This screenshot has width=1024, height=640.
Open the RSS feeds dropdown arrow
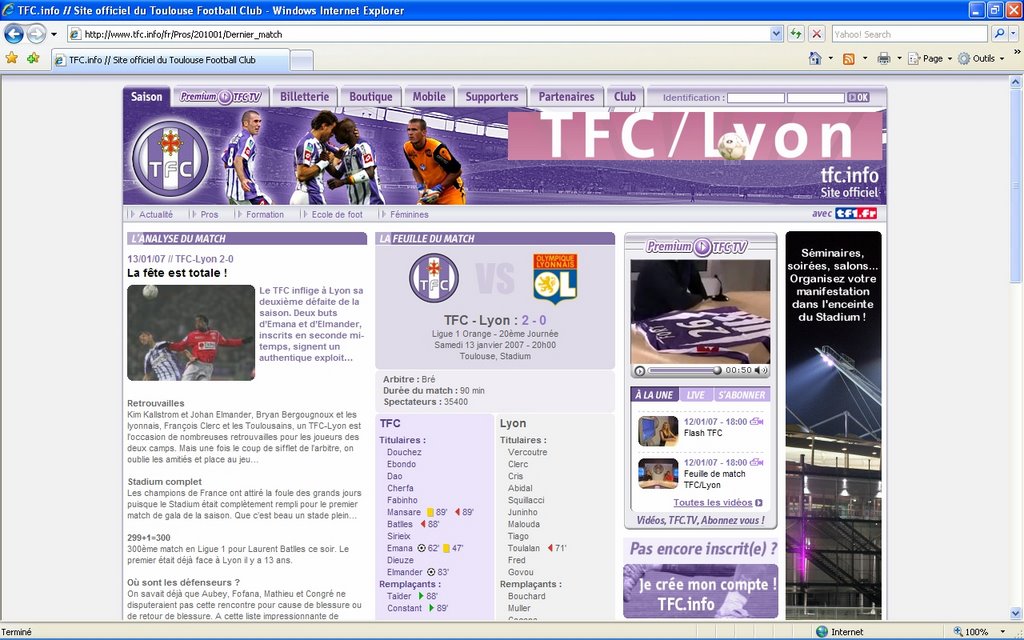[x=865, y=58]
